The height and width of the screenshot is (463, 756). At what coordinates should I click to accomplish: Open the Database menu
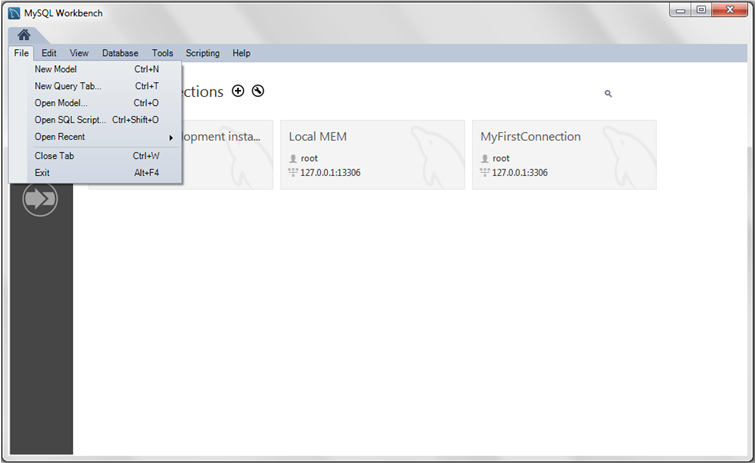(x=120, y=53)
